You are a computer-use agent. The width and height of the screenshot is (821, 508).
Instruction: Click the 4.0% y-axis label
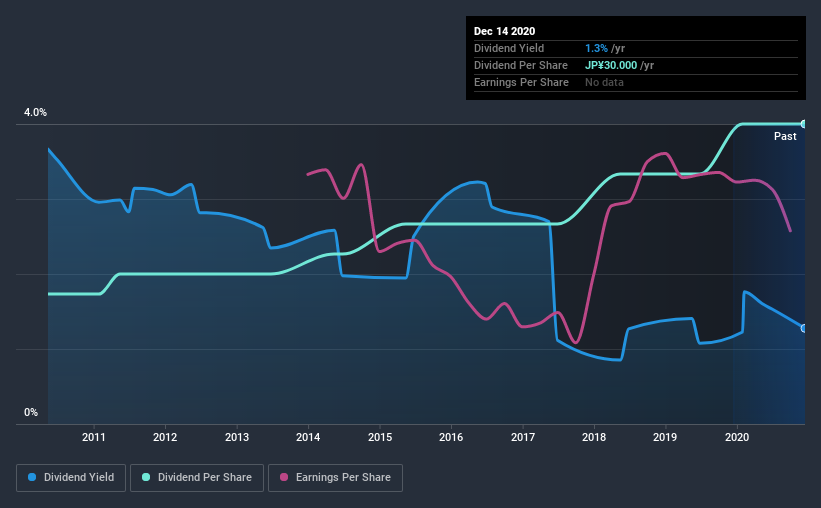tap(35, 113)
